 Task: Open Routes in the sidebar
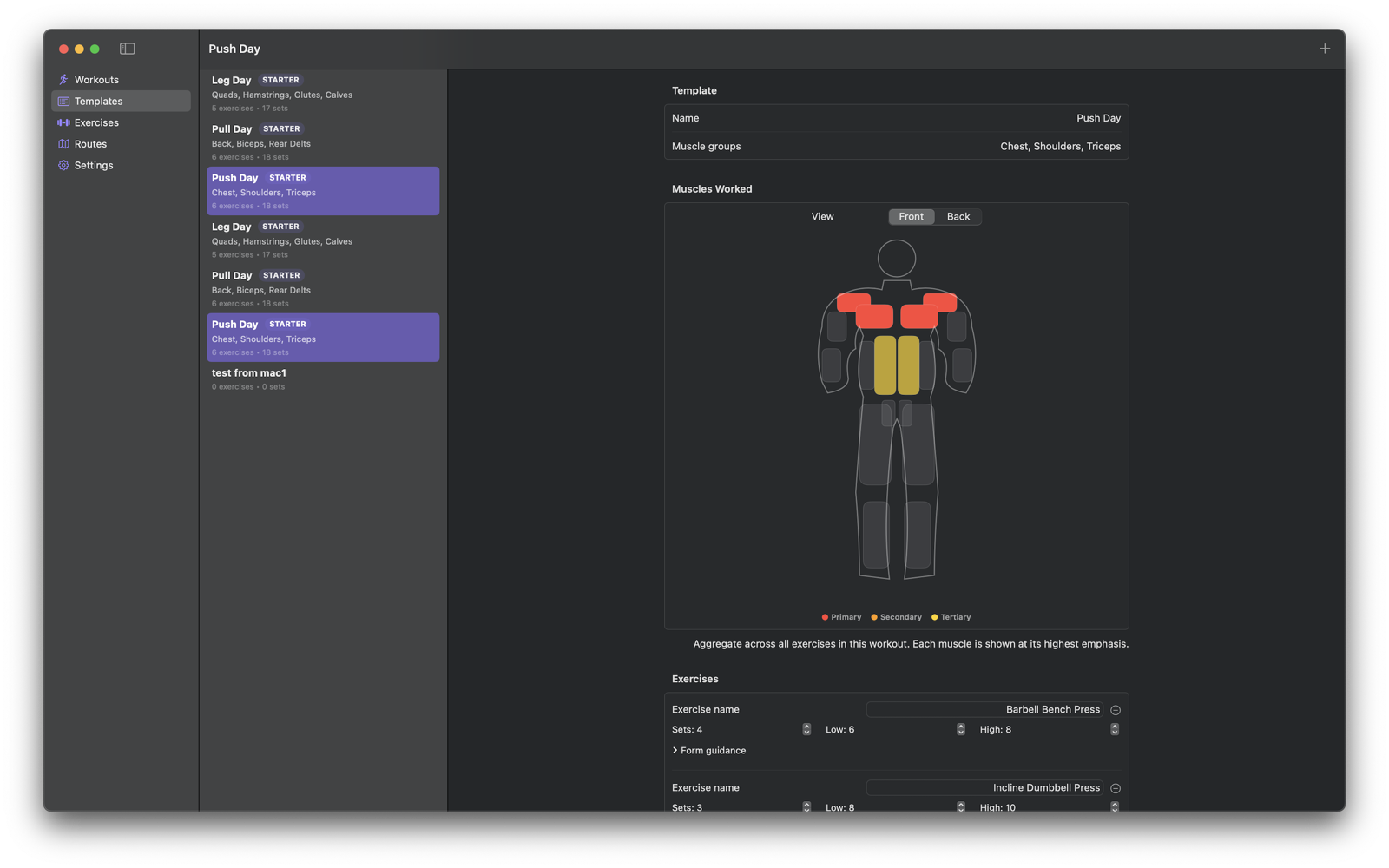121,144
